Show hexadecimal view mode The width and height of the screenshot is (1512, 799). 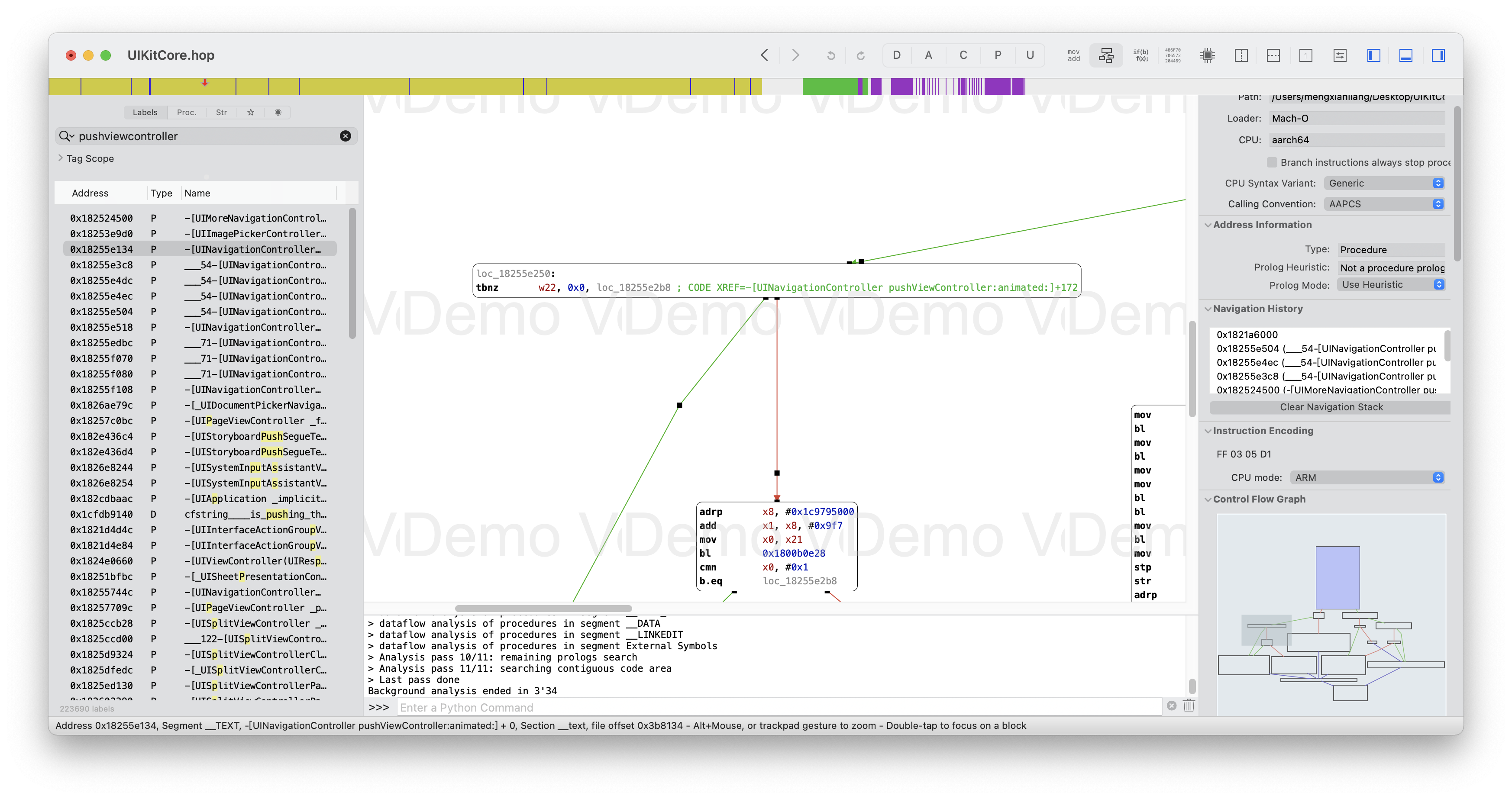(x=1173, y=55)
